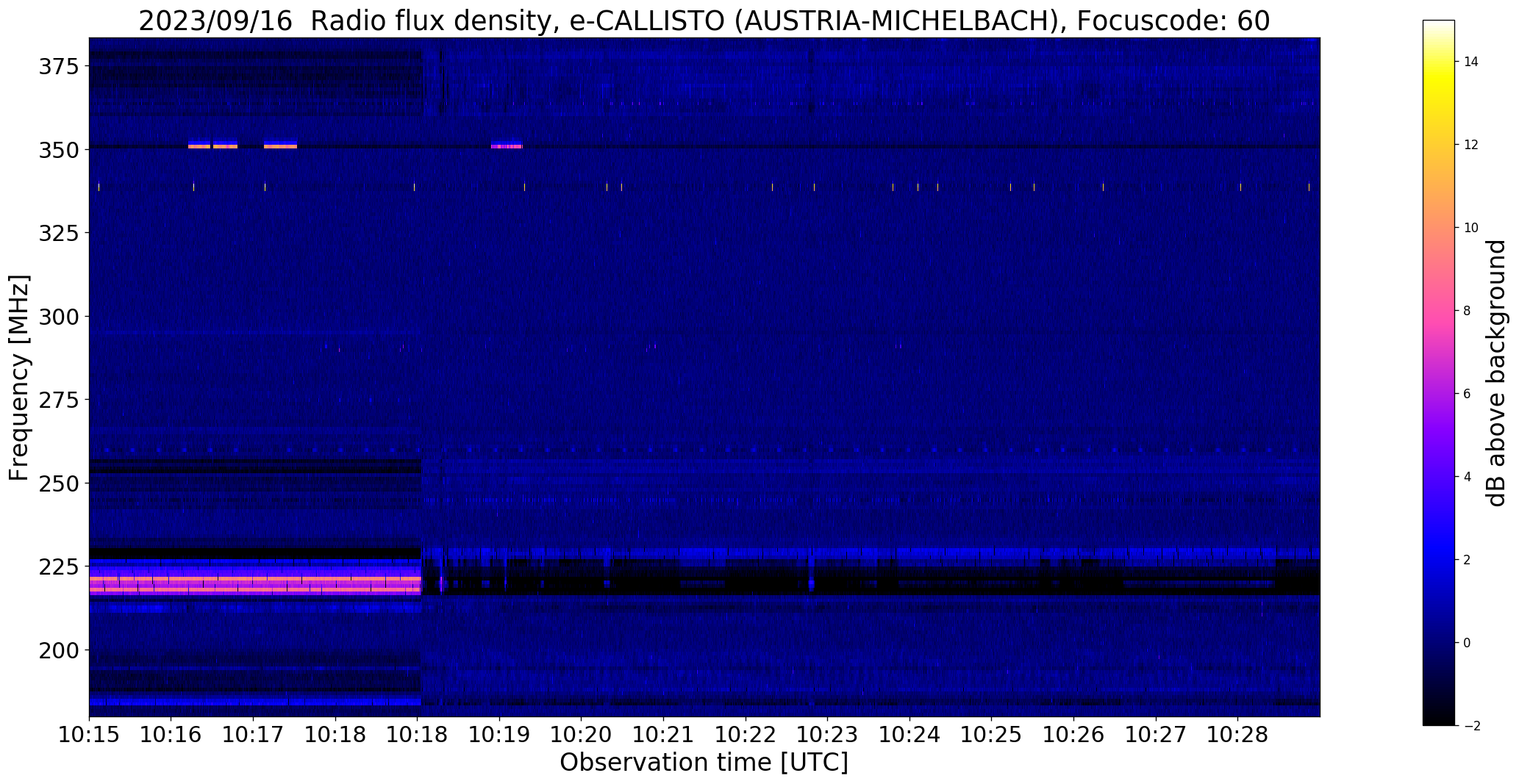Click the plot title mentioning e-CALLISTO AUSTRIA-MICHELBACH
Image resolution: width=1519 pixels, height=784 pixels.
point(704,21)
